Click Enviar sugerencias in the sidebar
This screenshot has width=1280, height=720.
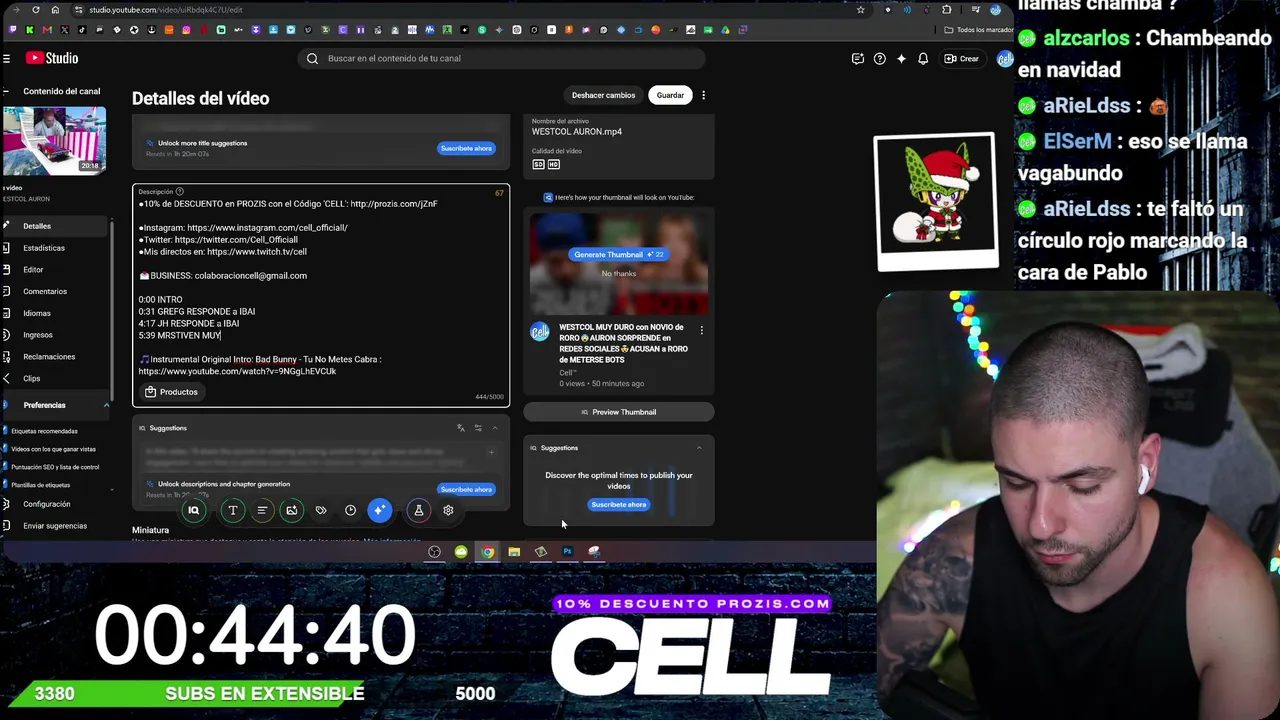click(x=55, y=526)
